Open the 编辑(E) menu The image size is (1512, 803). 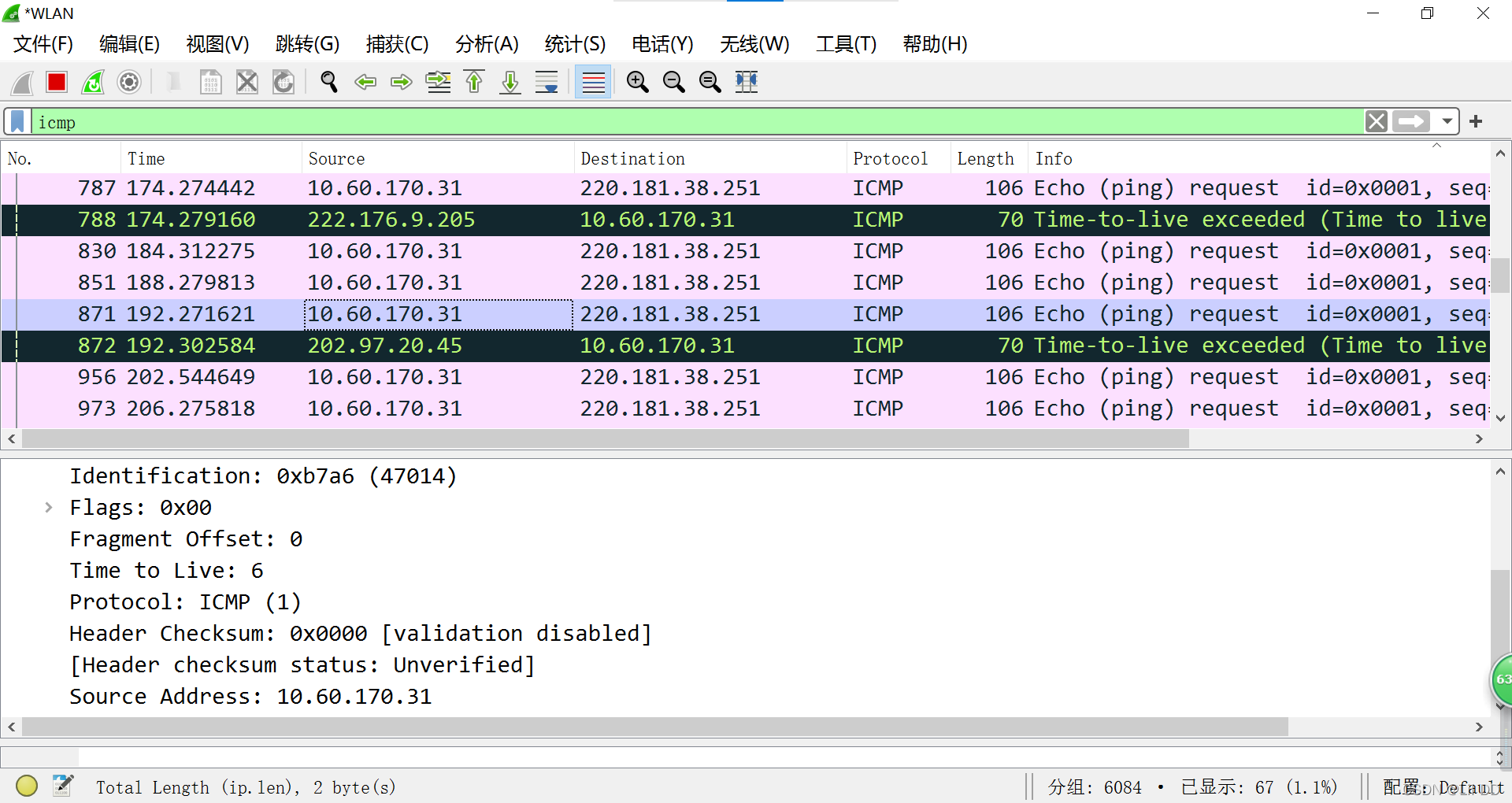130,44
